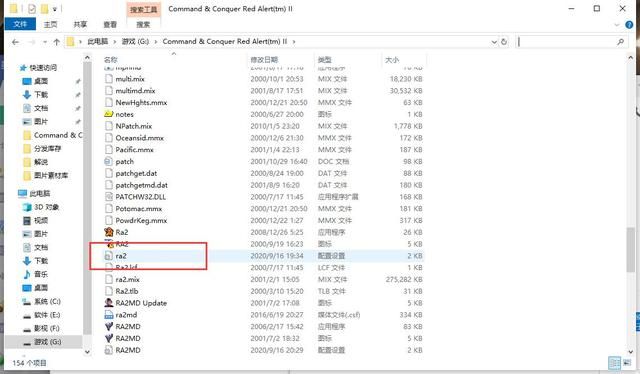Open the 搜索 ribbon tab
The width and height of the screenshot is (640, 374).
click(143, 24)
